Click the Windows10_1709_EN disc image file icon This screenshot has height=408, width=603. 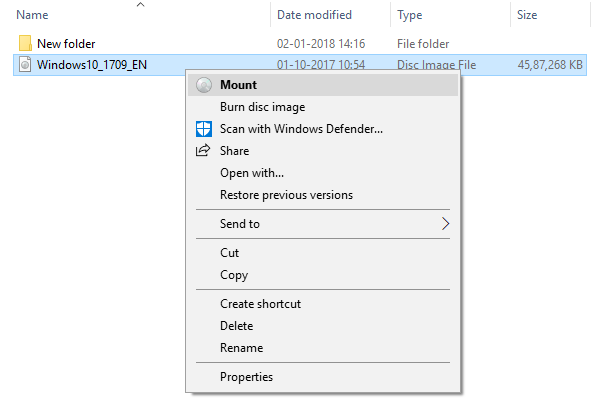click(25, 65)
